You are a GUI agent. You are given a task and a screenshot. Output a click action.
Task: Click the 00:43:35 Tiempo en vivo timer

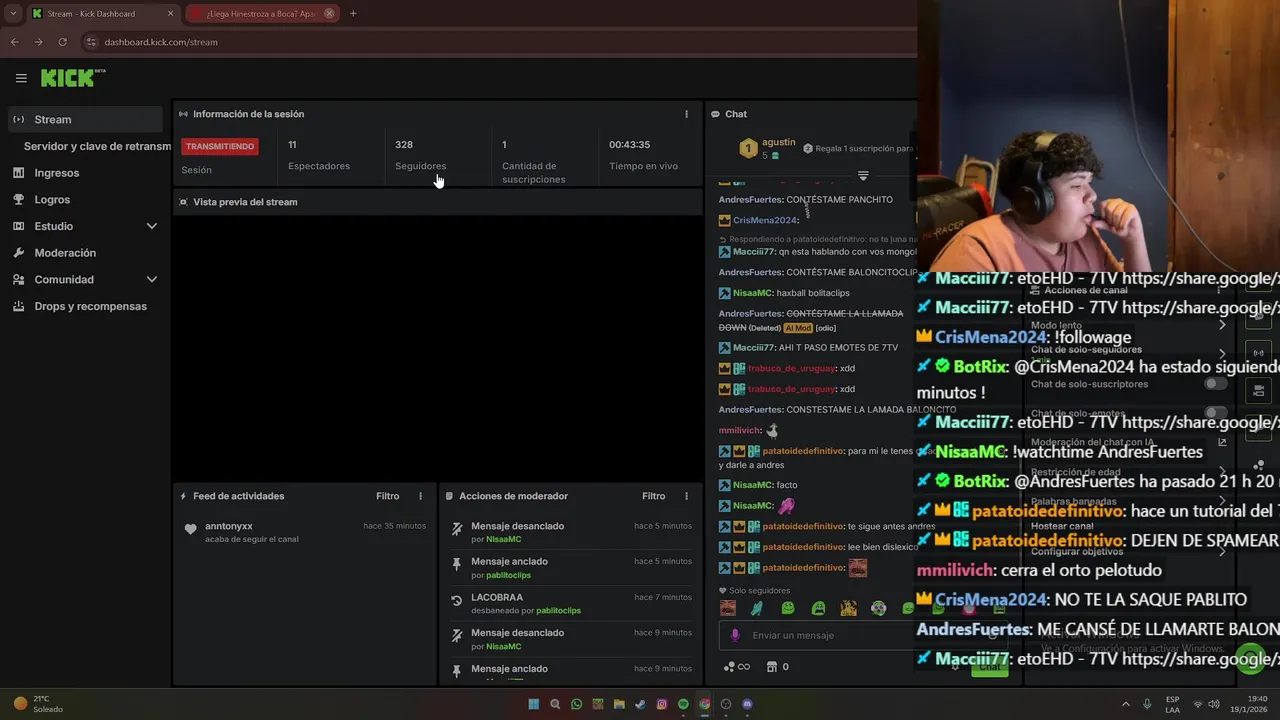629,145
